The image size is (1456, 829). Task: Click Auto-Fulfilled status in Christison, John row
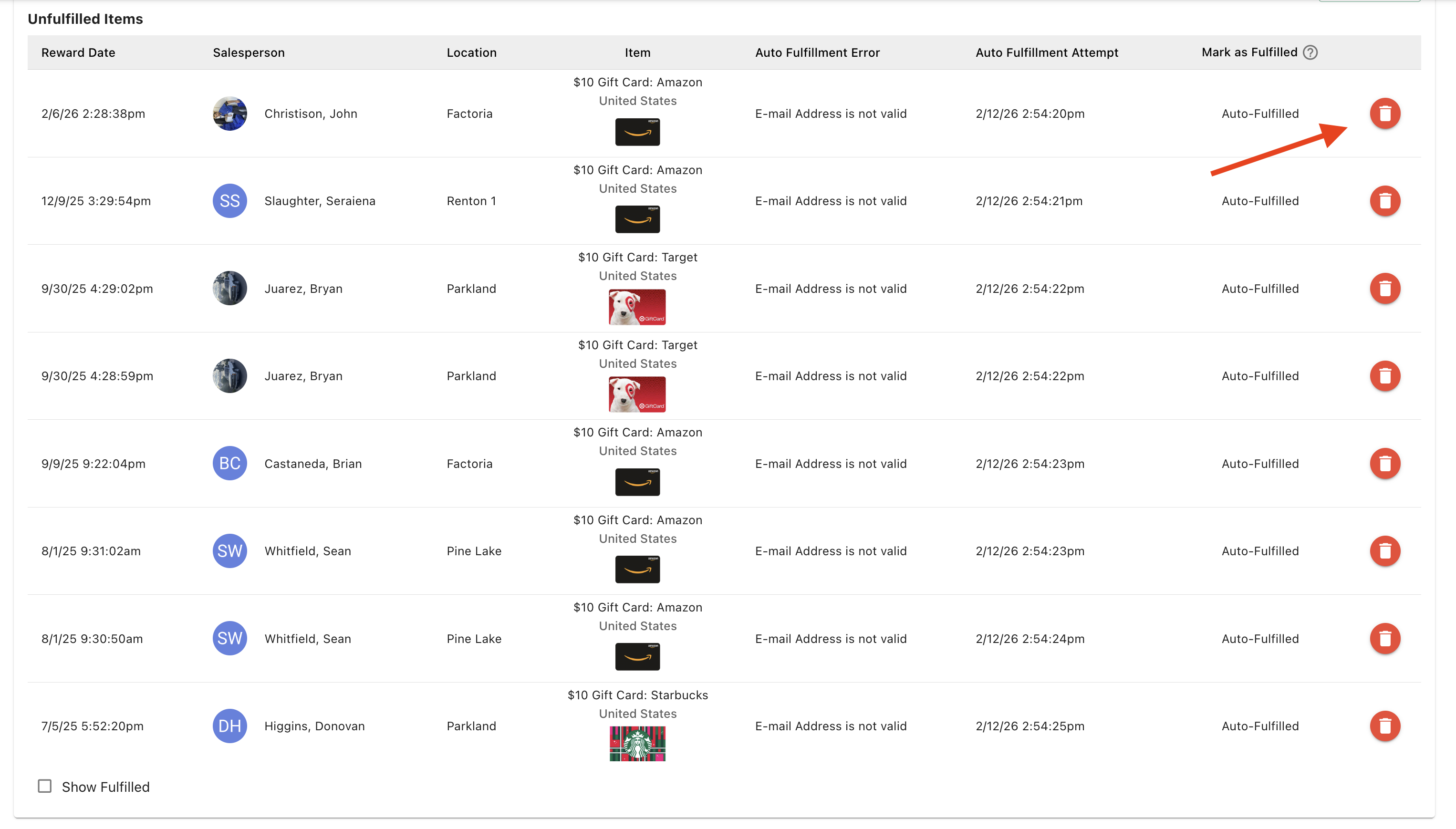1259,114
